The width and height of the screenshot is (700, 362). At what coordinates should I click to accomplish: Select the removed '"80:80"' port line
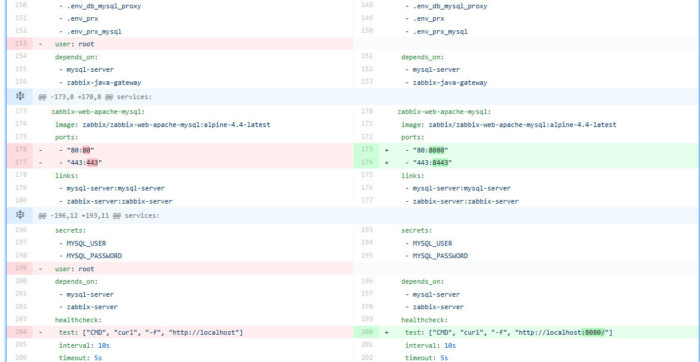tap(180, 150)
